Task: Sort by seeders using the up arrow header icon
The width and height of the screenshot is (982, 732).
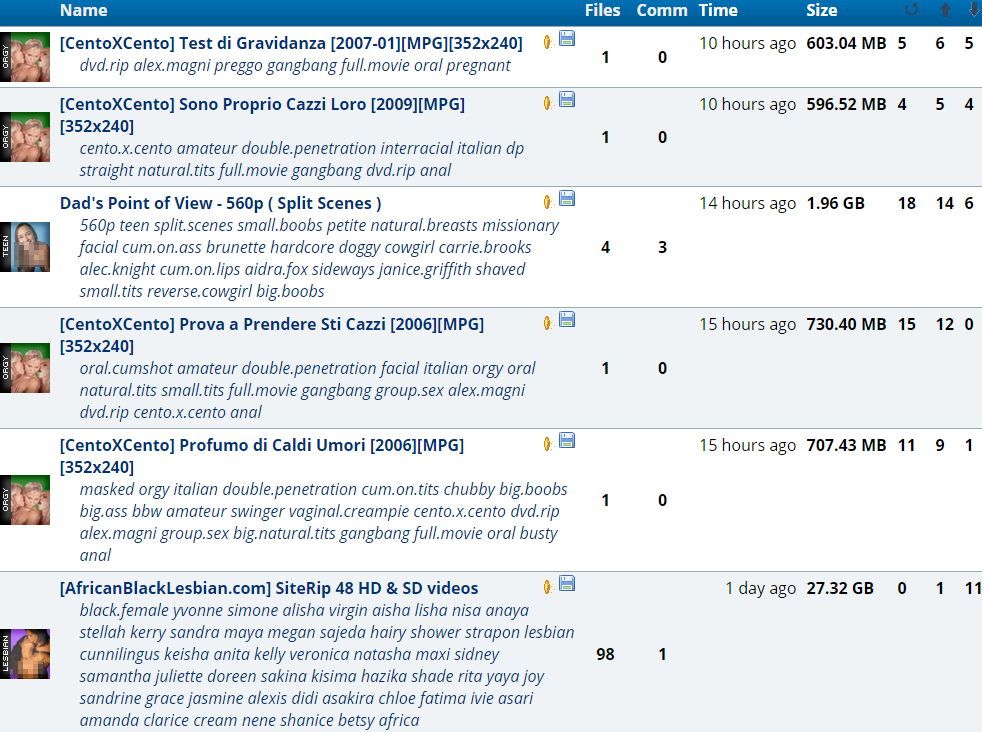Action: point(945,9)
